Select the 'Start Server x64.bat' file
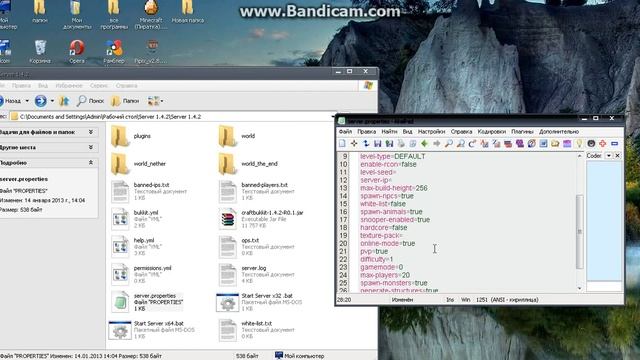The width and height of the screenshot is (640, 360). tap(151, 330)
